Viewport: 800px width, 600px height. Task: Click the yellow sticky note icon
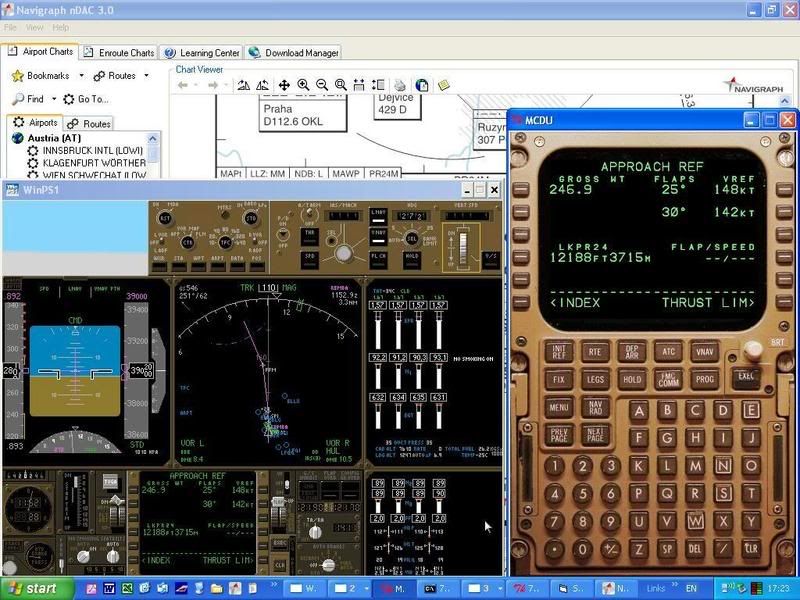[x=443, y=85]
